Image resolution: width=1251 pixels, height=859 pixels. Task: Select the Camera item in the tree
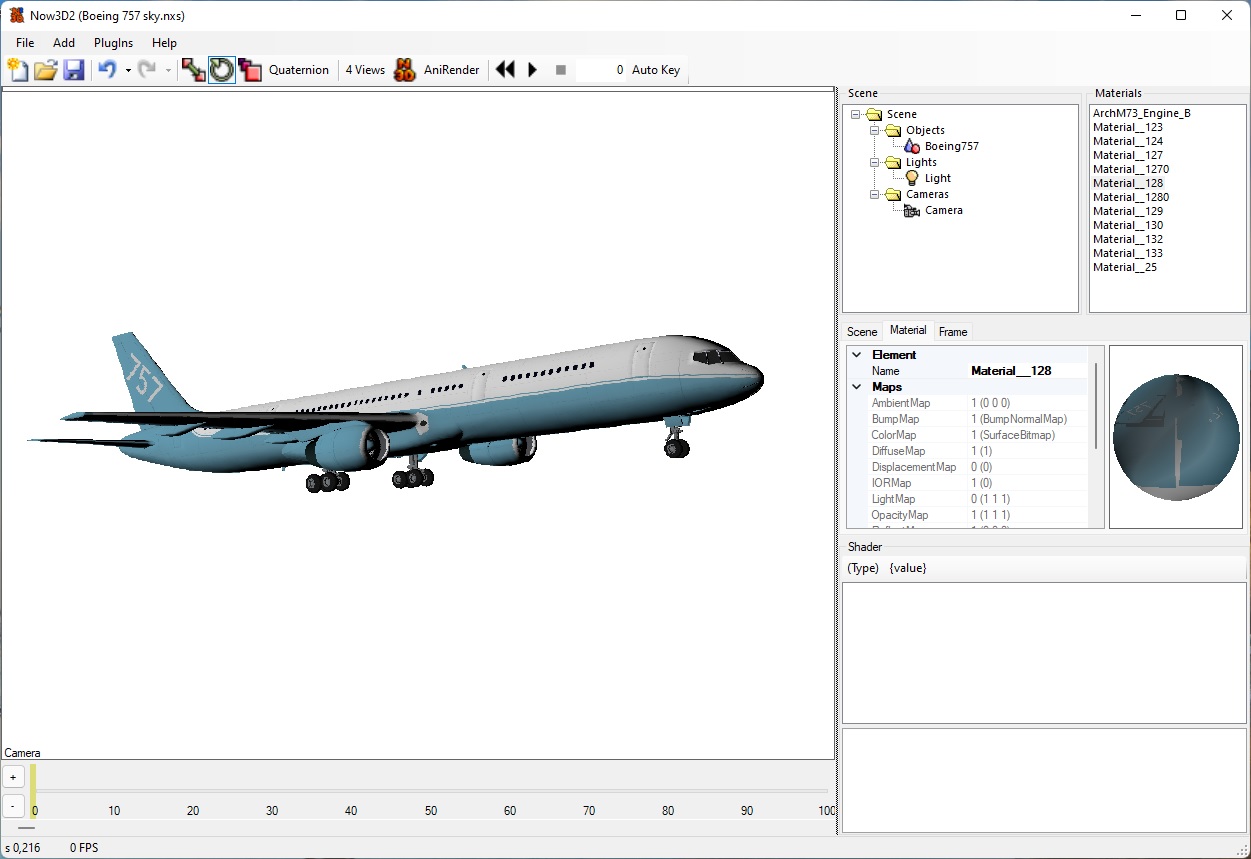tap(944, 210)
